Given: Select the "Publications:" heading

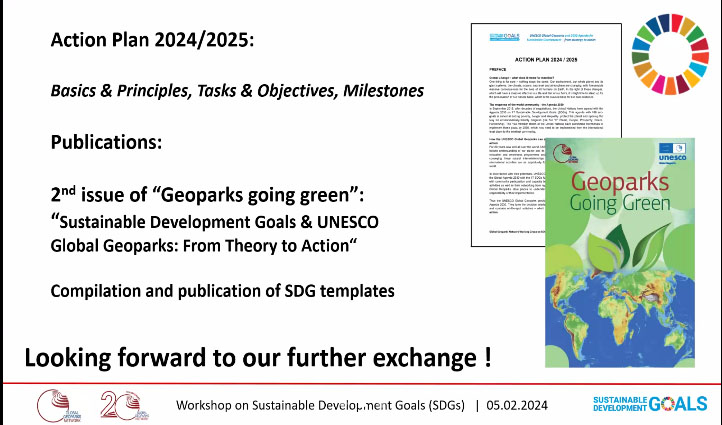Looking at the screenshot, I should click(106, 142).
